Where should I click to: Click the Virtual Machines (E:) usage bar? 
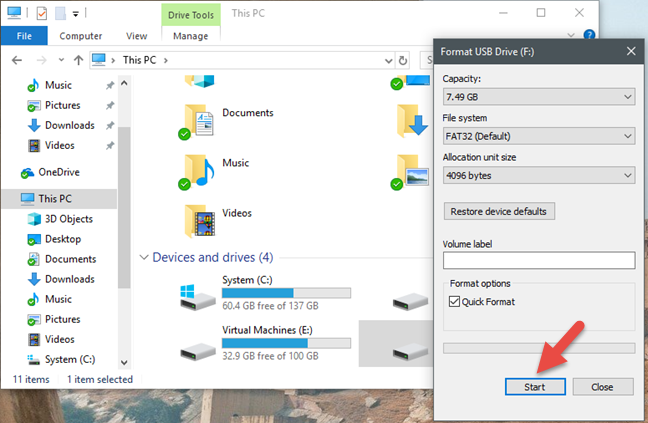286,343
